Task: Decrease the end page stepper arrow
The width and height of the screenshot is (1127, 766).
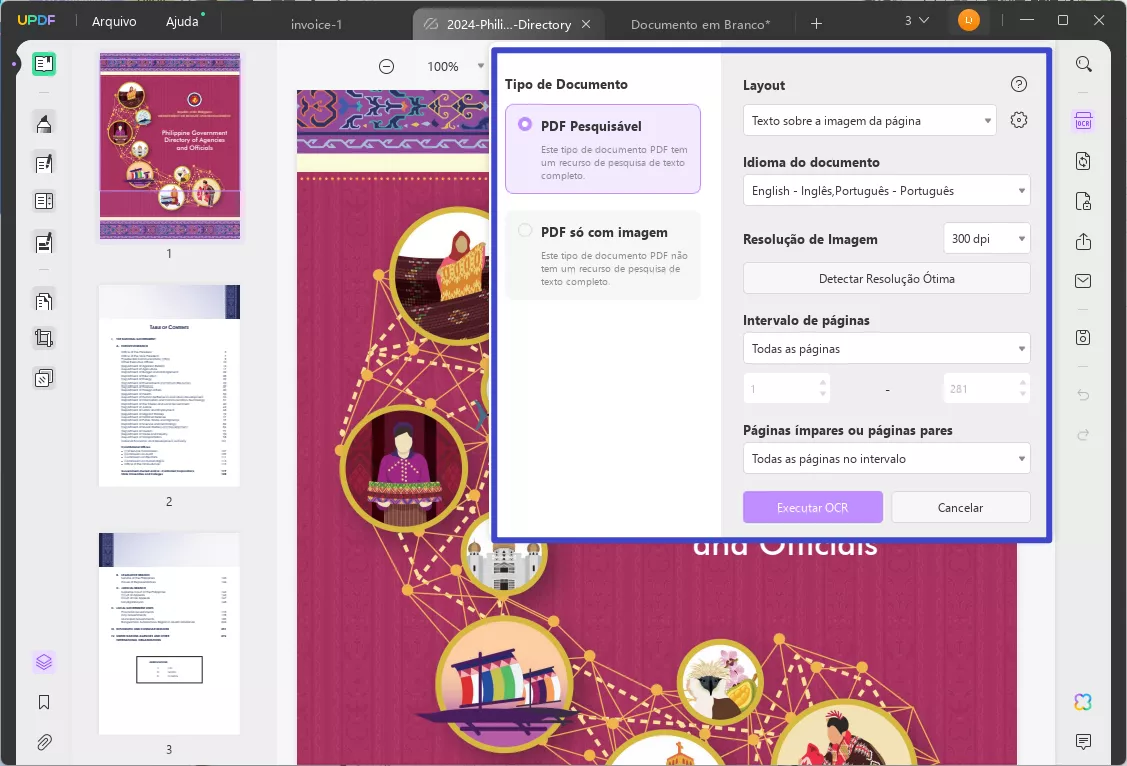Action: click(x=1022, y=394)
